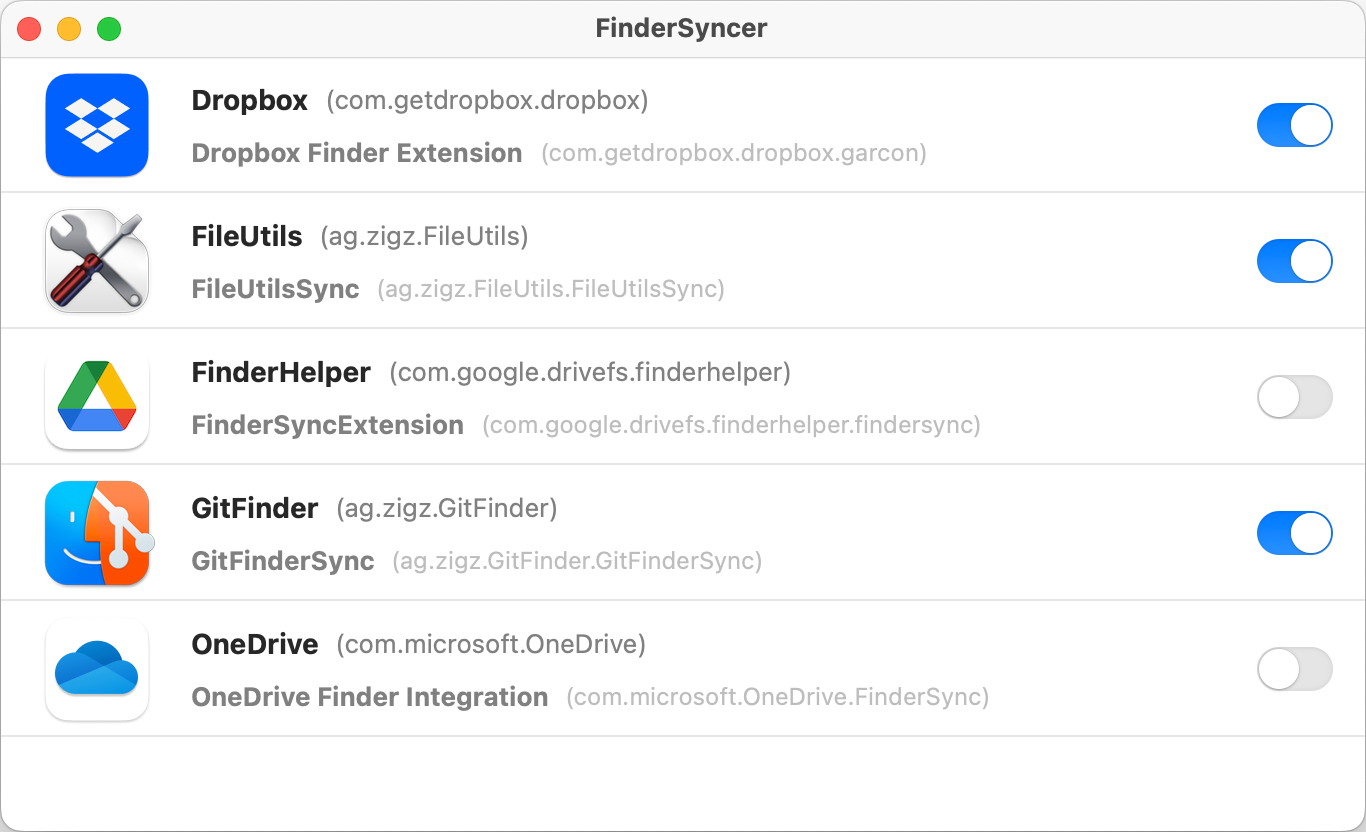This screenshot has width=1366, height=832.
Task: Click the GitFinder app icon
Action: (97, 533)
